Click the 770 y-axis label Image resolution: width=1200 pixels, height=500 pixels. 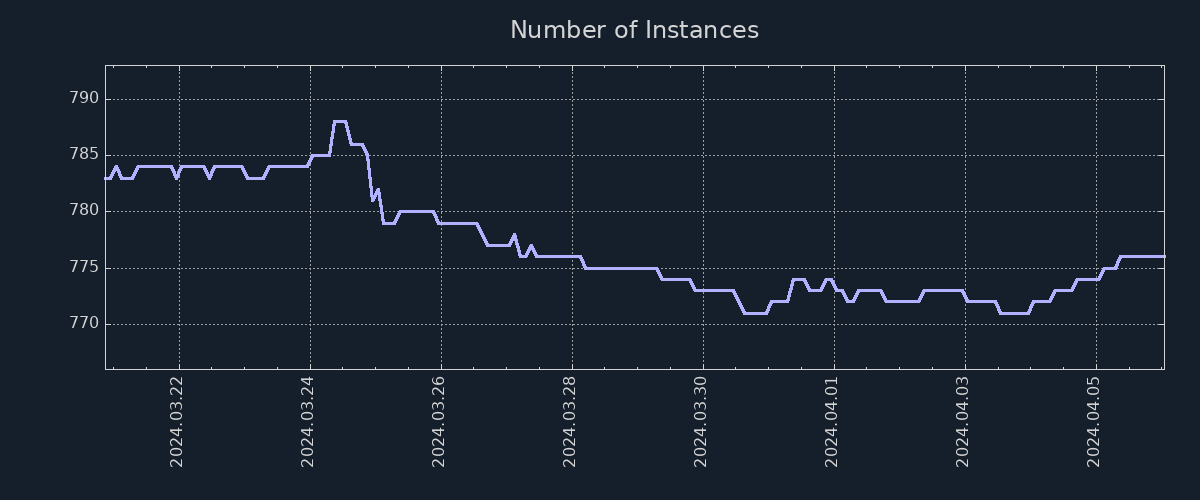click(84, 324)
